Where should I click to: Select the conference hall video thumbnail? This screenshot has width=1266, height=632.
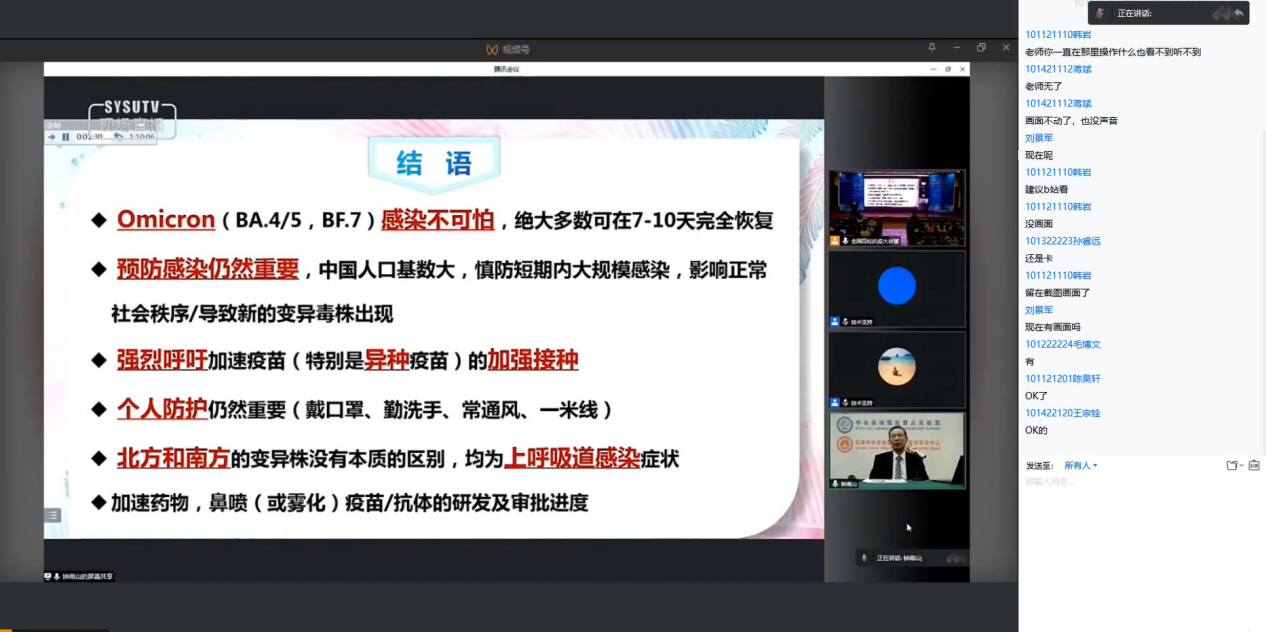[896, 207]
